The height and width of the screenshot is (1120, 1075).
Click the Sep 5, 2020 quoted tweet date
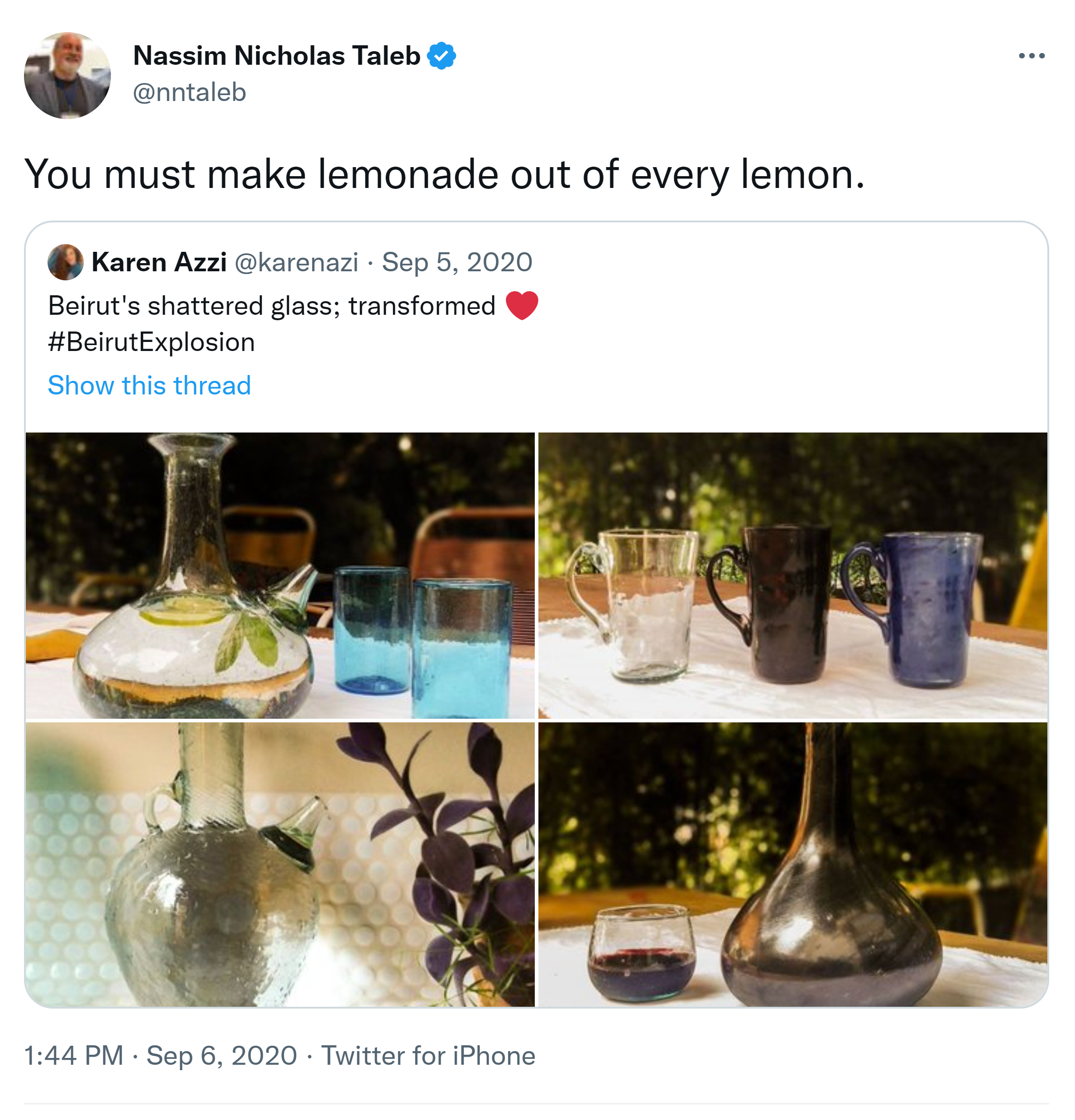point(457,262)
